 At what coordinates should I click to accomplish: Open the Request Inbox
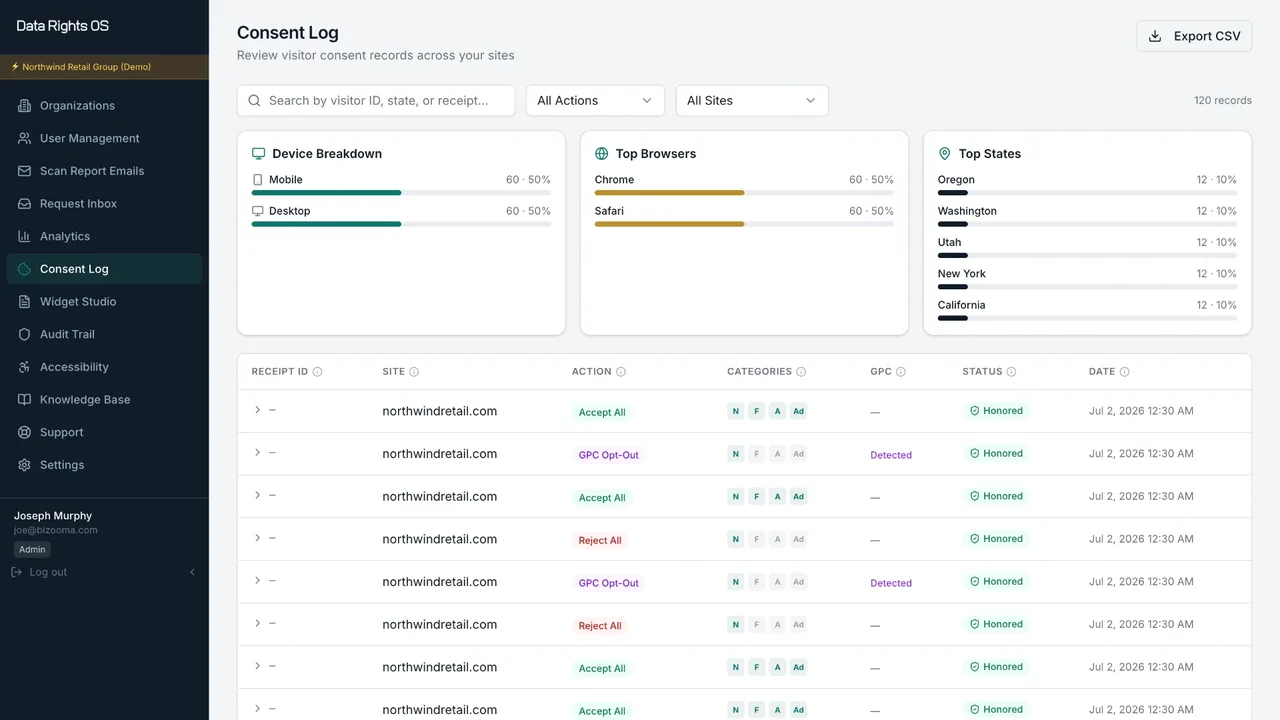coord(104,204)
